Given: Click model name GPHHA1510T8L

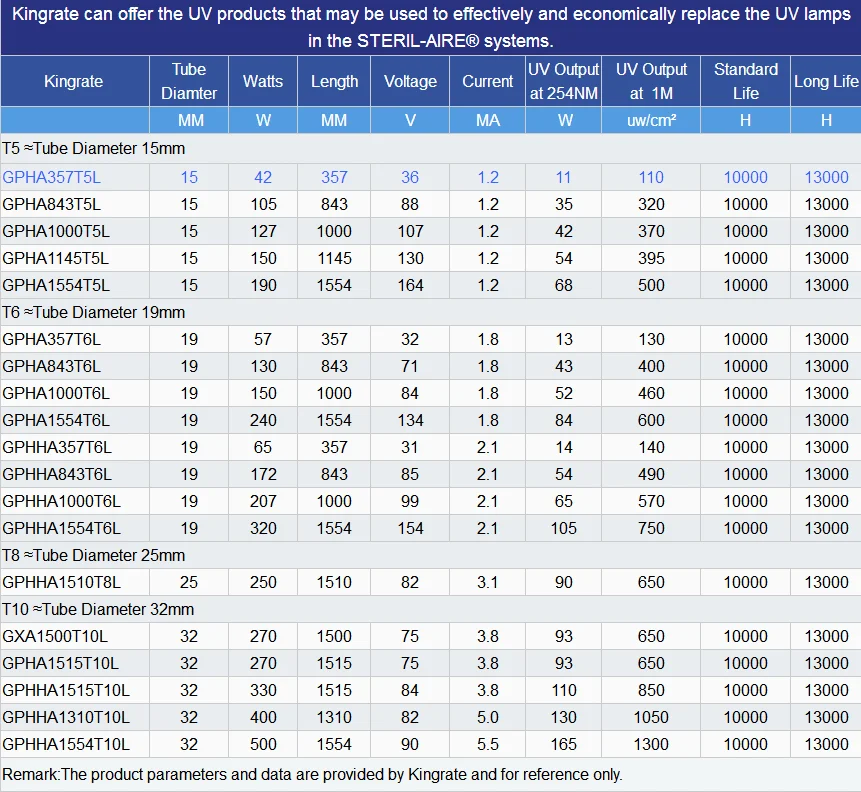Looking at the screenshot, I should pos(61,582).
